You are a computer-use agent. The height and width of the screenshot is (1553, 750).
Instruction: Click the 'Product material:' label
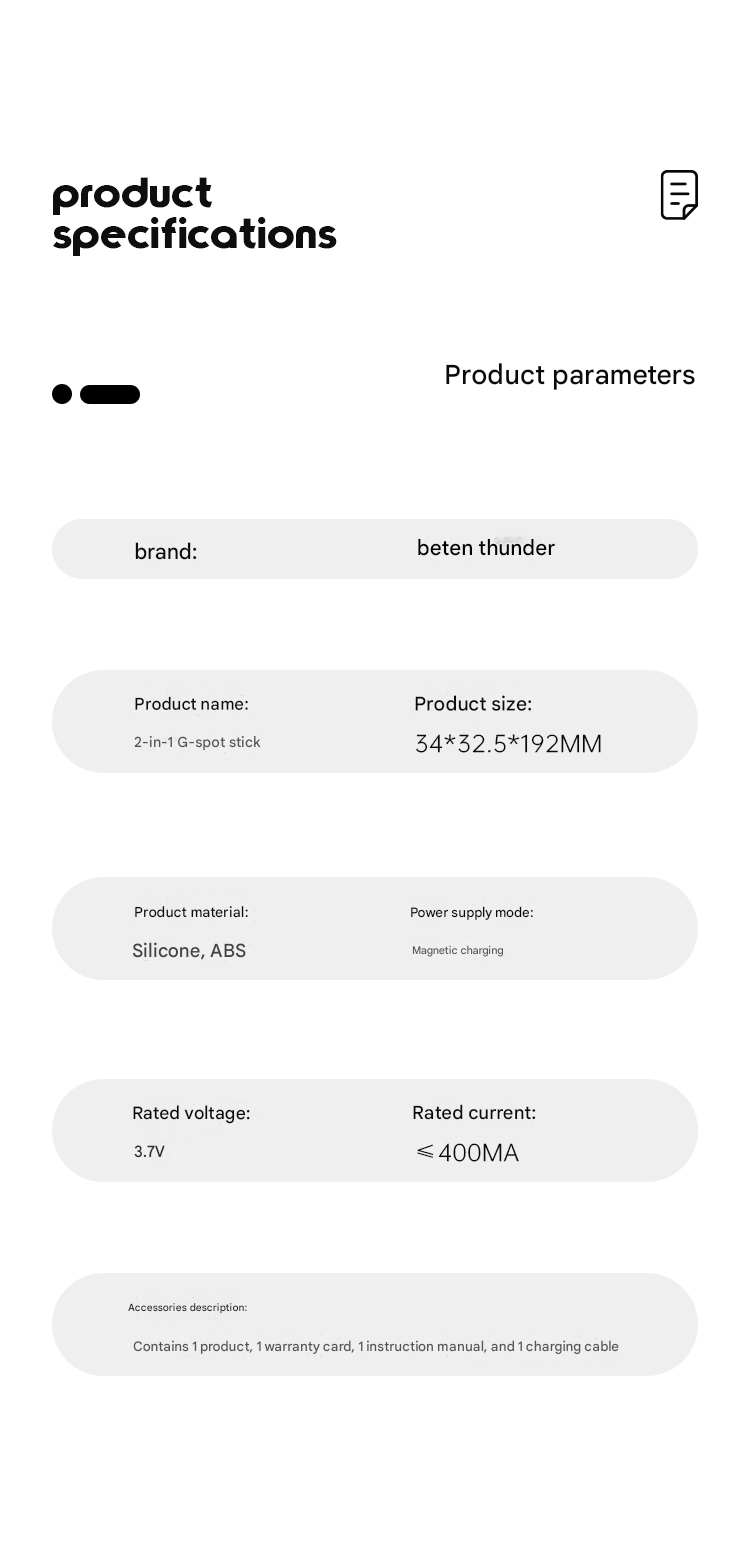coord(191,912)
